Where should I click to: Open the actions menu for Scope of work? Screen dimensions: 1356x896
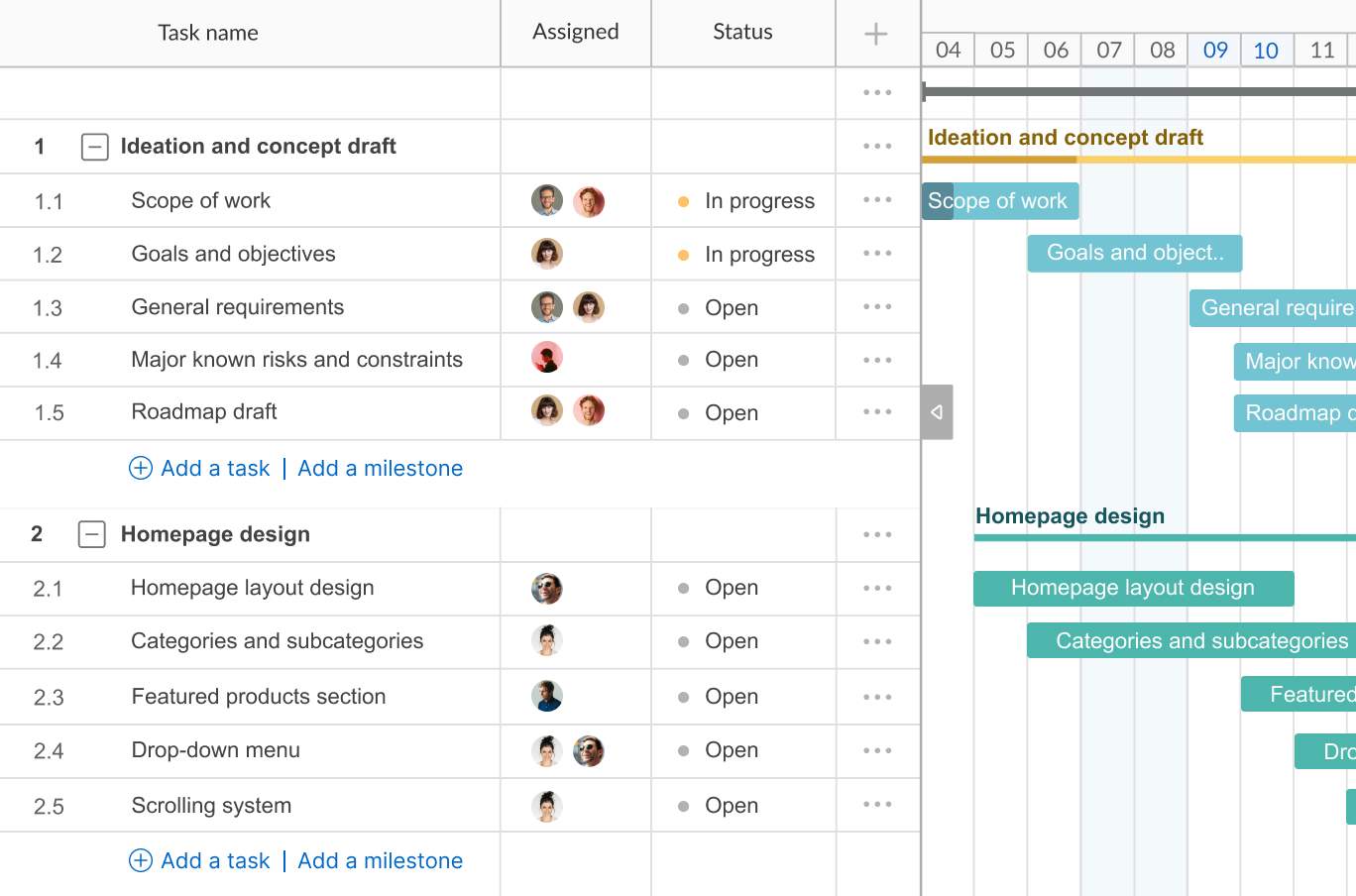coord(876,200)
